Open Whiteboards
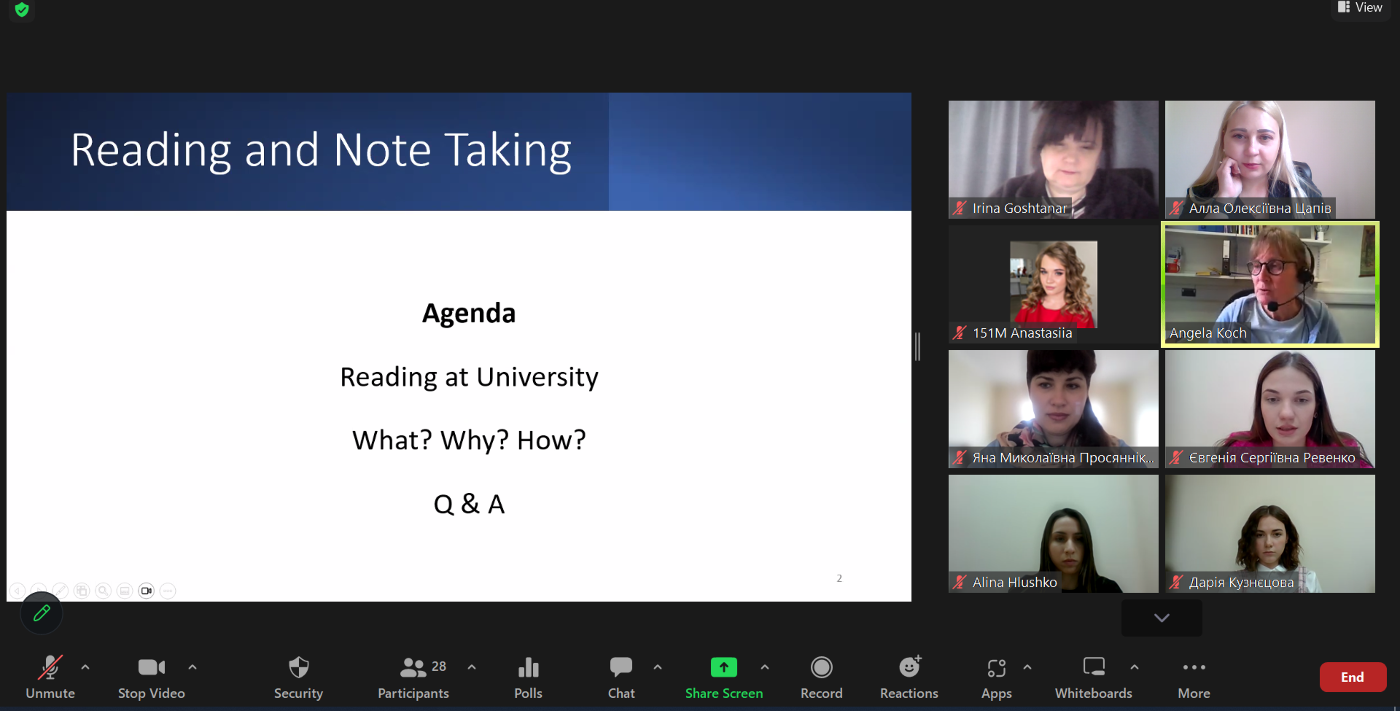 [x=1094, y=677]
